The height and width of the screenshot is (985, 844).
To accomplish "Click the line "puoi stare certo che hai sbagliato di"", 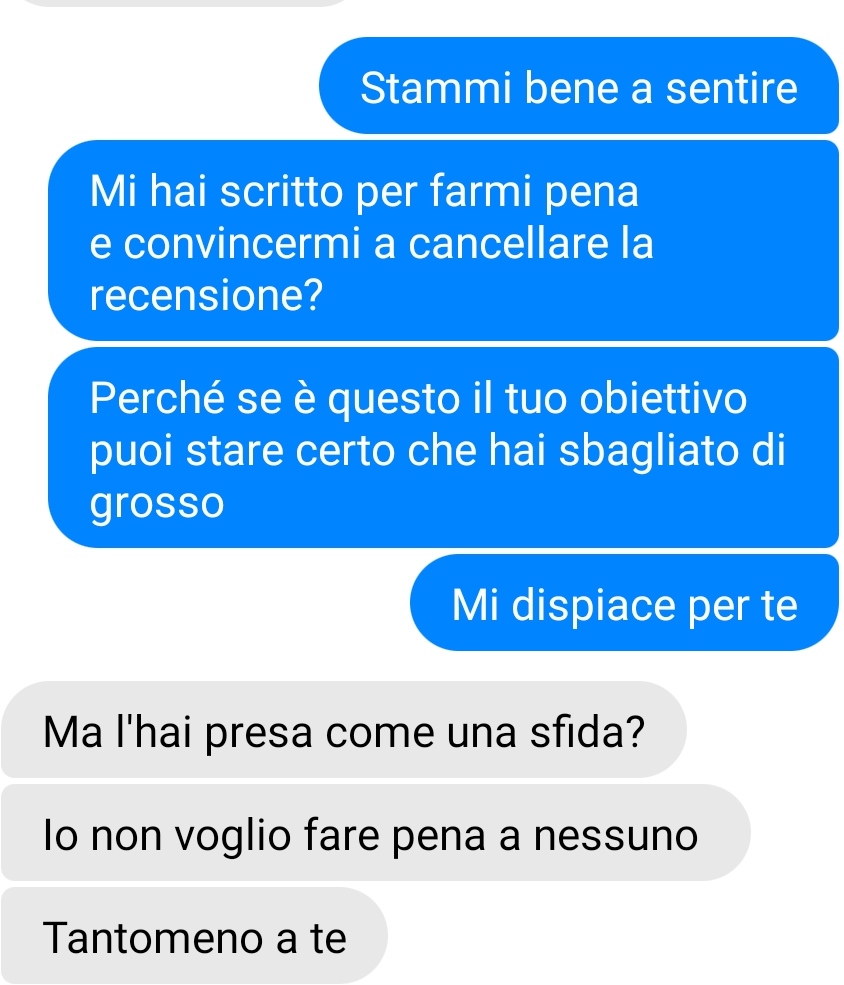I will coord(438,450).
